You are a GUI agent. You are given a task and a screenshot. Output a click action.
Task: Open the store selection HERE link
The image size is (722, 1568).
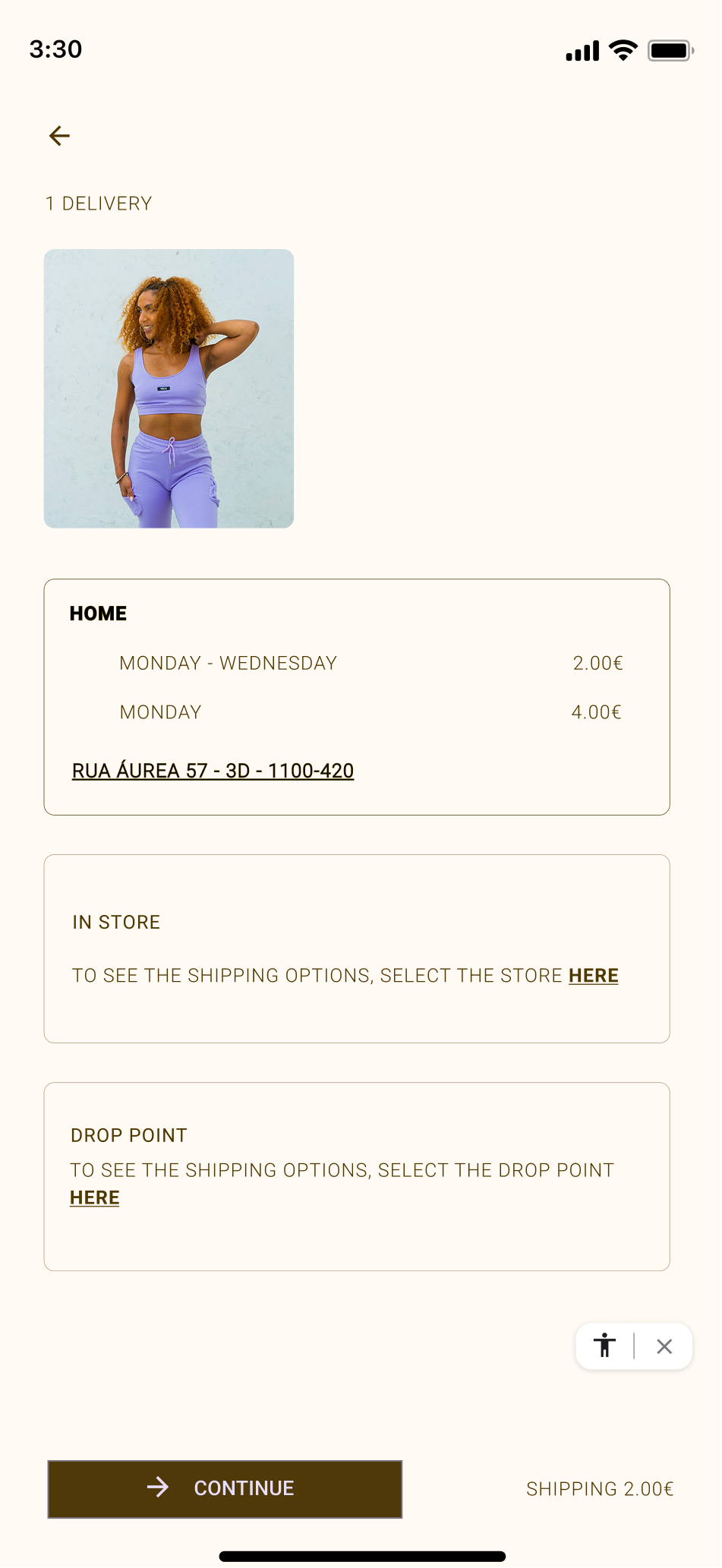coord(594,976)
